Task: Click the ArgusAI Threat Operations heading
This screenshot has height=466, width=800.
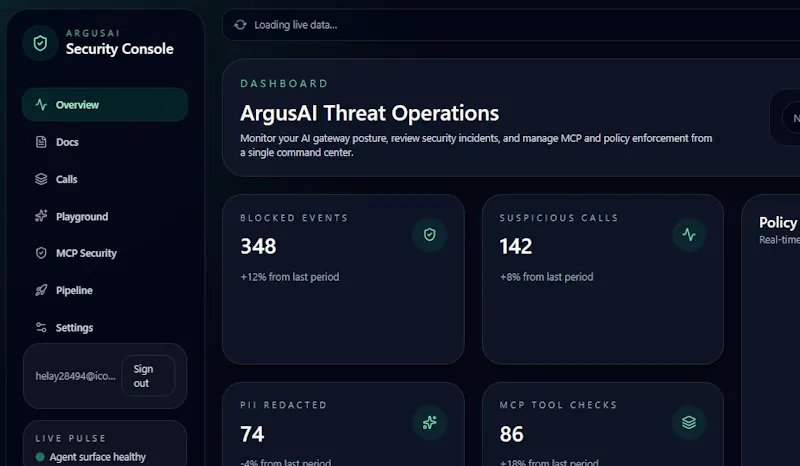Action: point(369,113)
